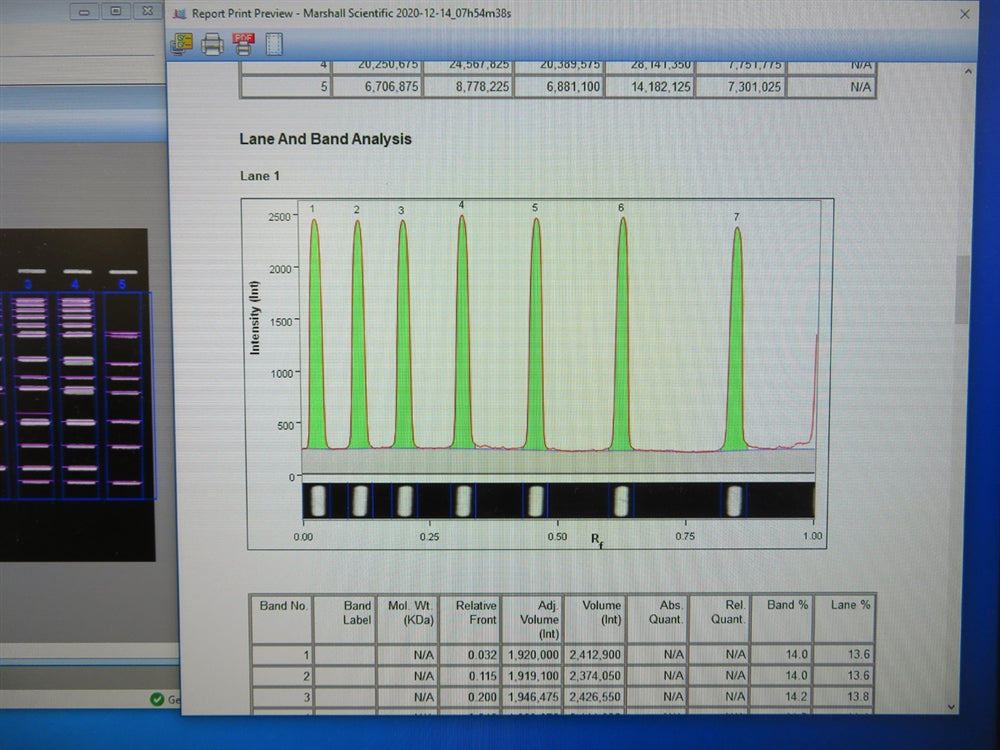Click the upper table cell 6,881,100
Image resolution: width=1000 pixels, height=750 pixels.
point(559,87)
